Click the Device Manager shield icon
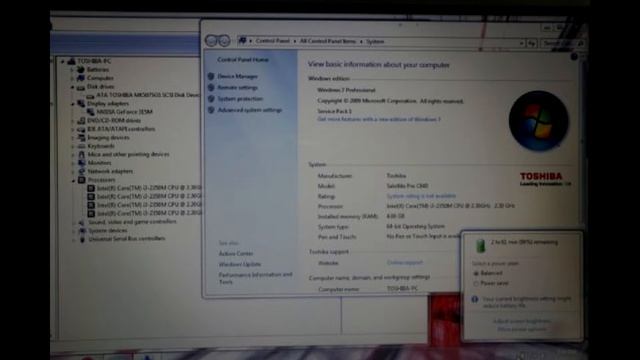The height and width of the screenshot is (360, 640). [x=211, y=76]
